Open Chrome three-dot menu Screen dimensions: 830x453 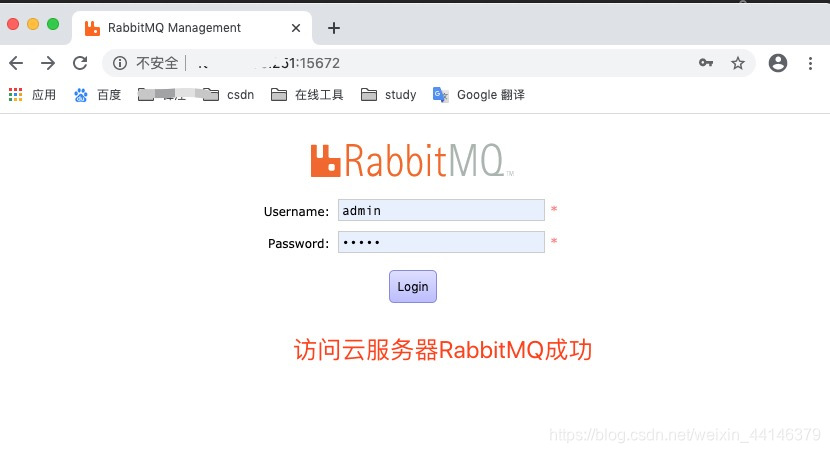tap(810, 64)
